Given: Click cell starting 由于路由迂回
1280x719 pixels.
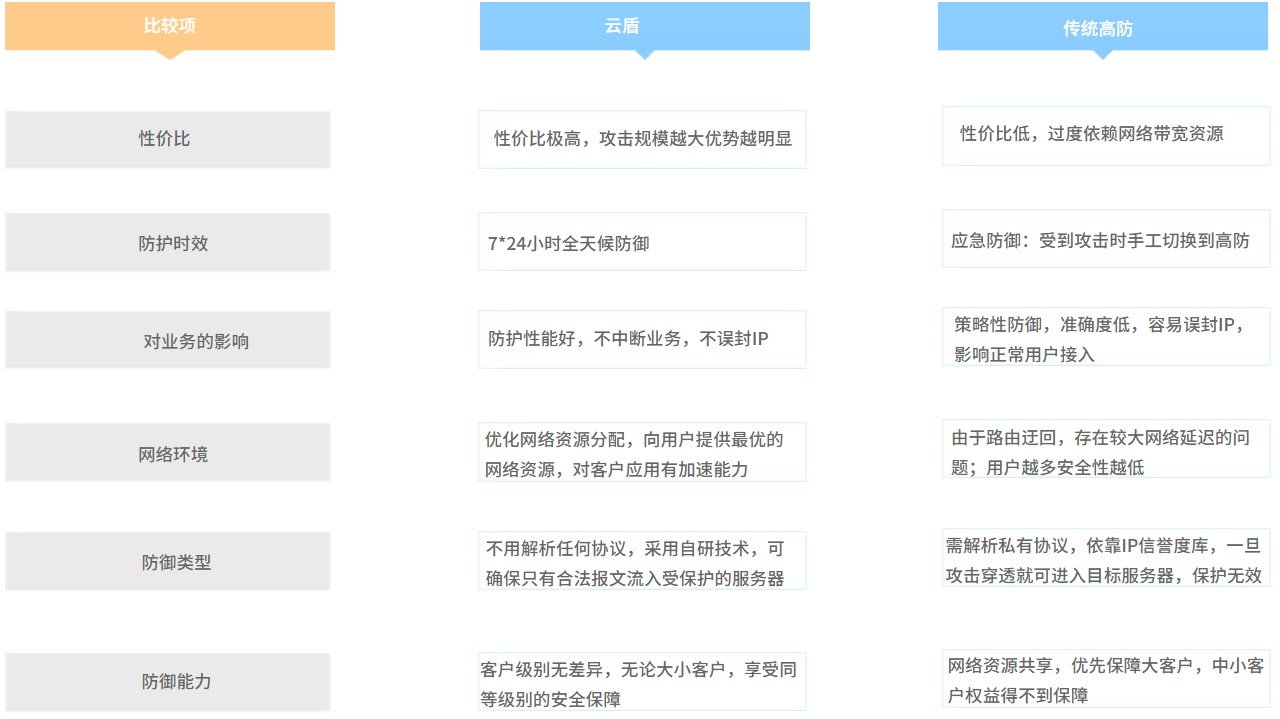Looking at the screenshot, I should click(x=1106, y=449).
